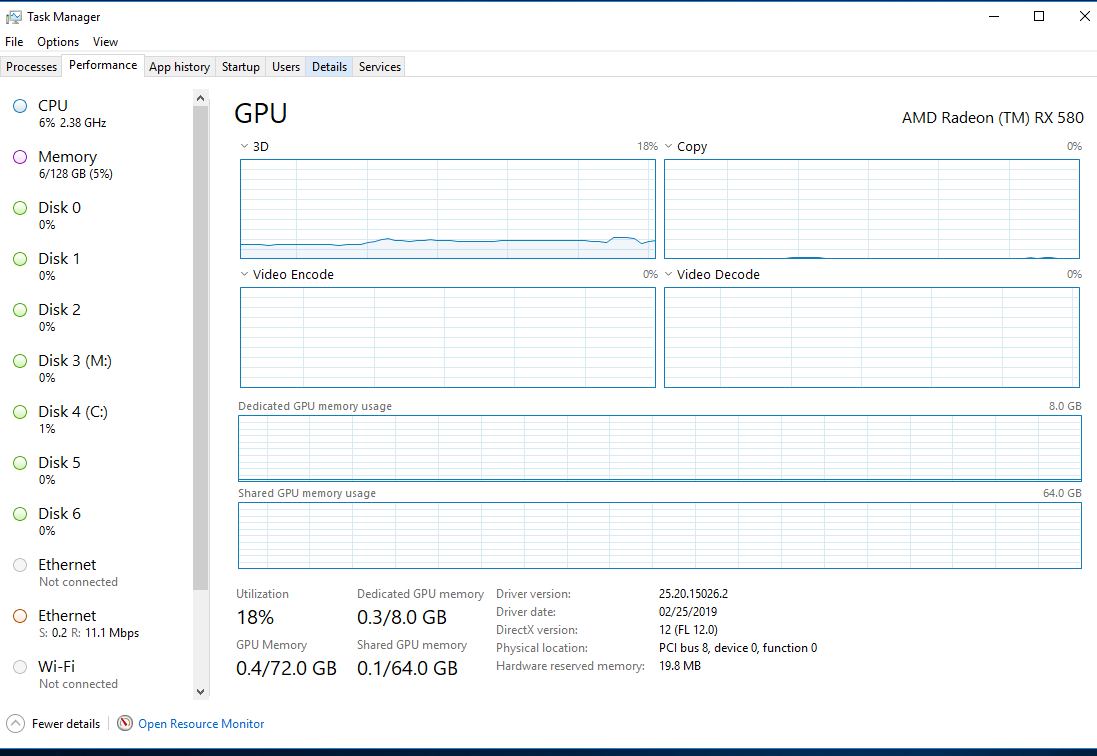Click the 0.1/64.0 GB shared memory value
Screen dimensions: 1097x756
407,669
